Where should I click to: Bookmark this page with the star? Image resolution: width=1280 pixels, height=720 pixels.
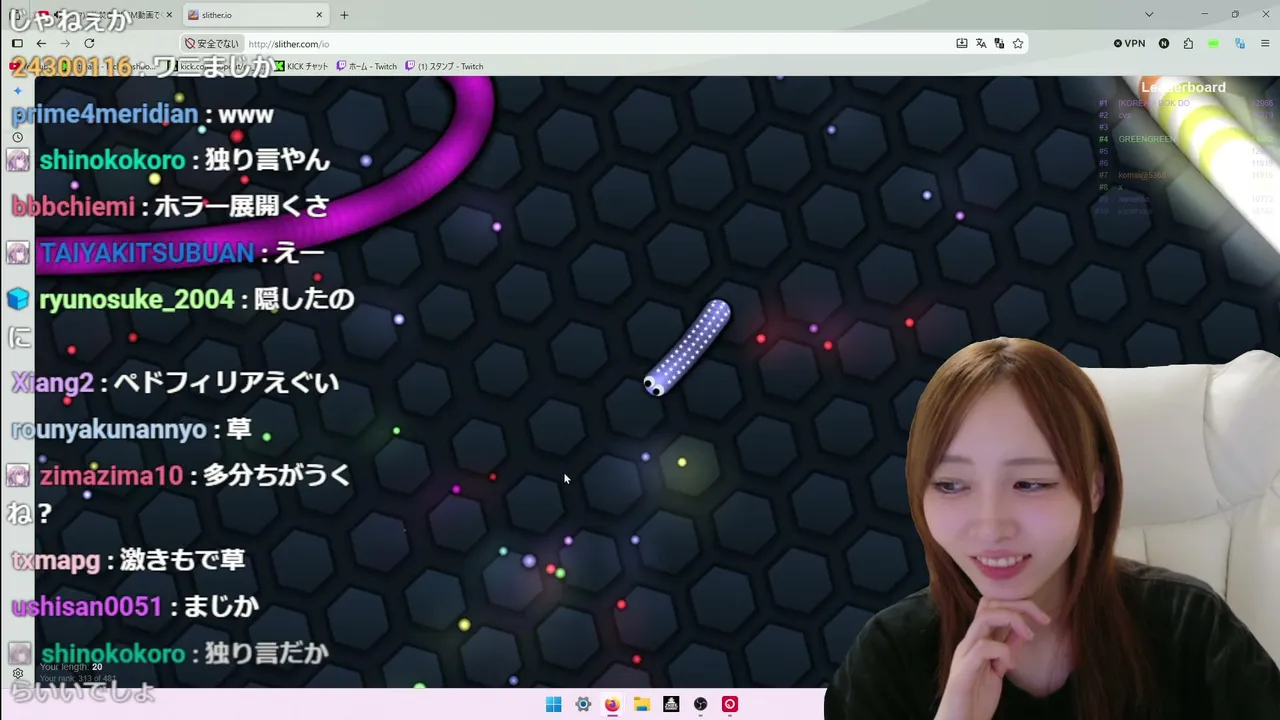click(x=1018, y=43)
